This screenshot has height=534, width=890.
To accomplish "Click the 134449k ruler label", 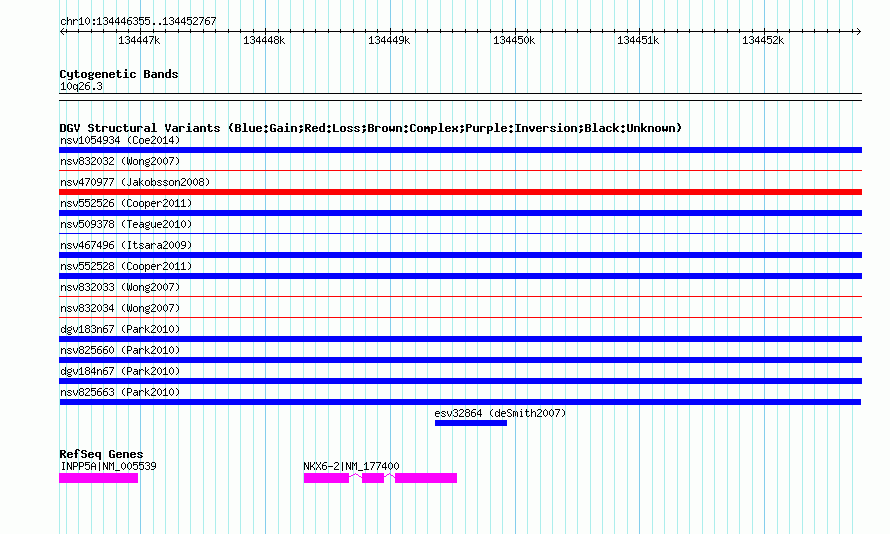I will [389, 40].
